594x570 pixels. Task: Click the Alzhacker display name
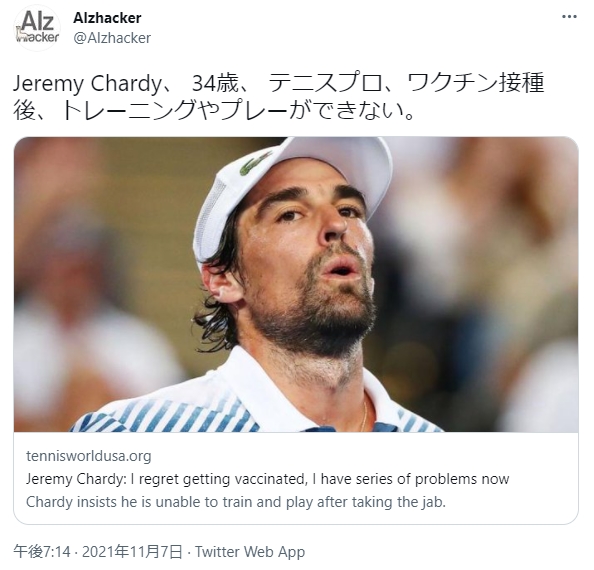(107, 18)
